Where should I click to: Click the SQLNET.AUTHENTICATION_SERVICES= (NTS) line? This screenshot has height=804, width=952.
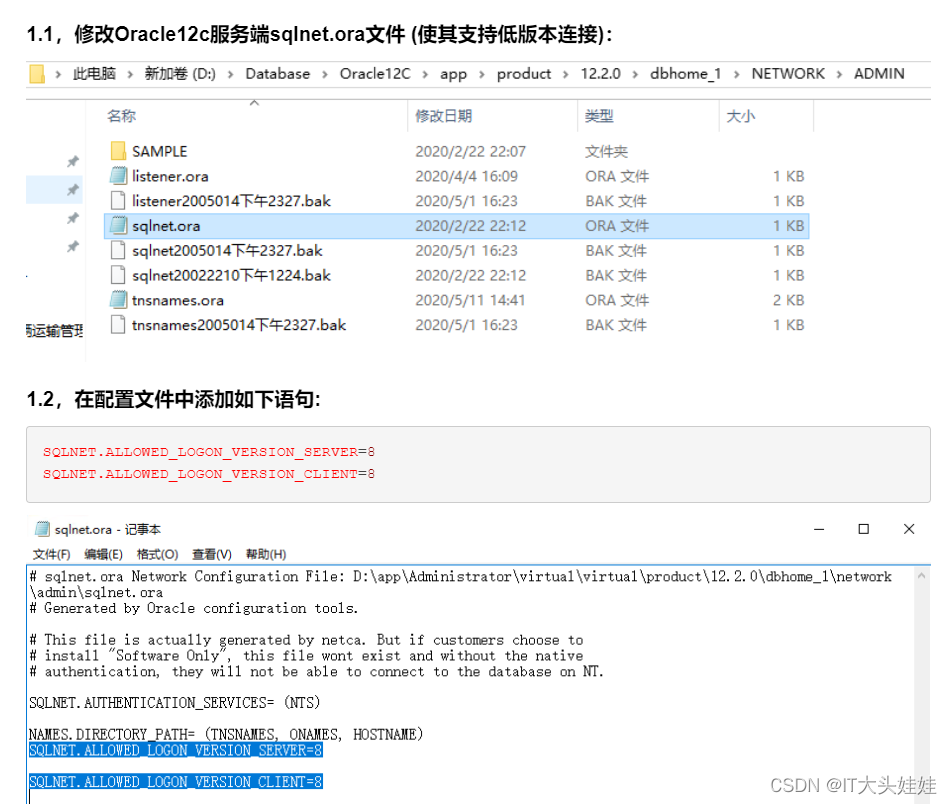point(174,703)
